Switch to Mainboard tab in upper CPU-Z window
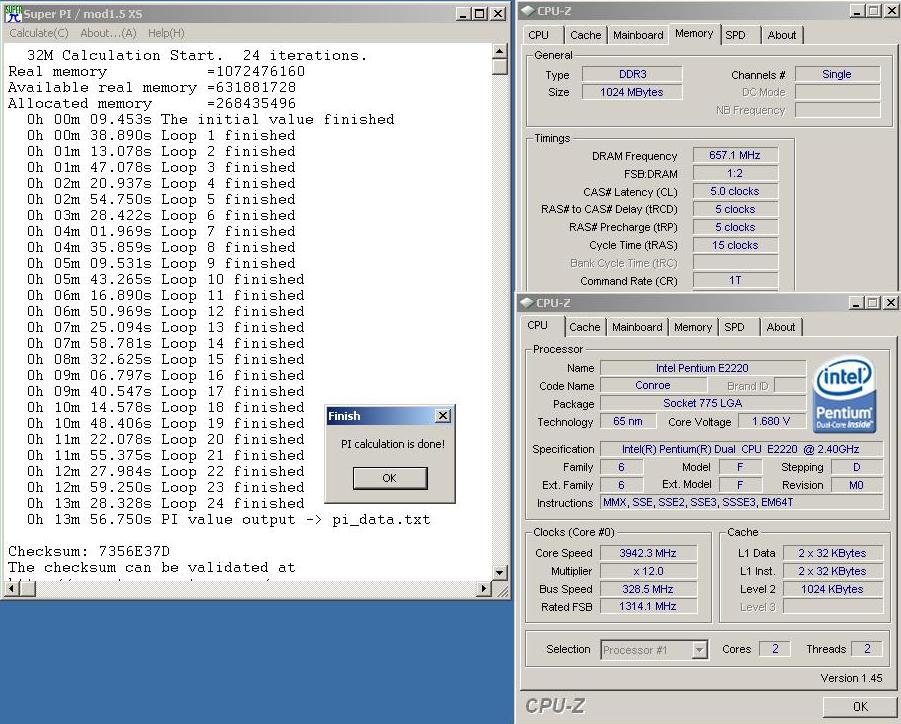This screenshot has width=901, height=724. pyautogui.click(x=638, y=35)
